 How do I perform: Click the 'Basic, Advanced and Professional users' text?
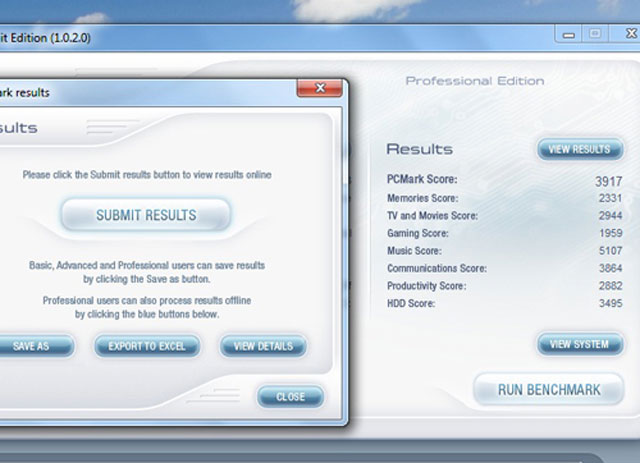click(x=147, y=272)
